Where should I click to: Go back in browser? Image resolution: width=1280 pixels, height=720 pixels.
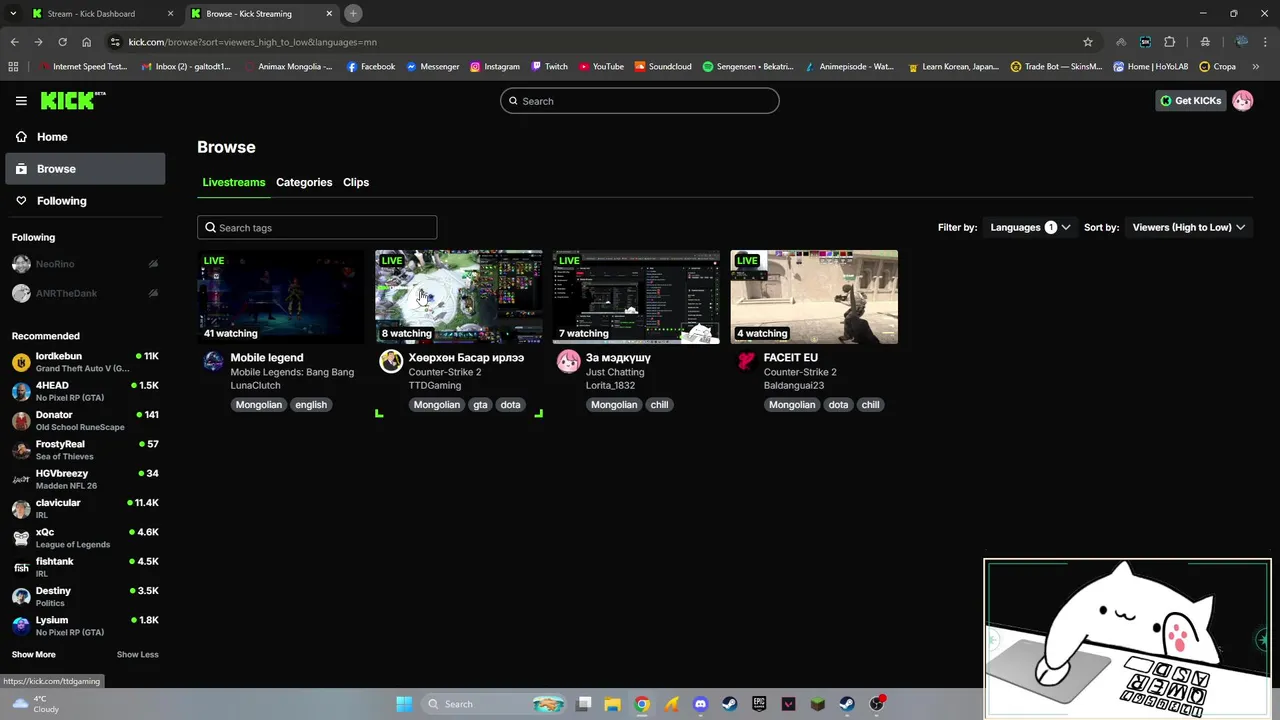[14, 42]
